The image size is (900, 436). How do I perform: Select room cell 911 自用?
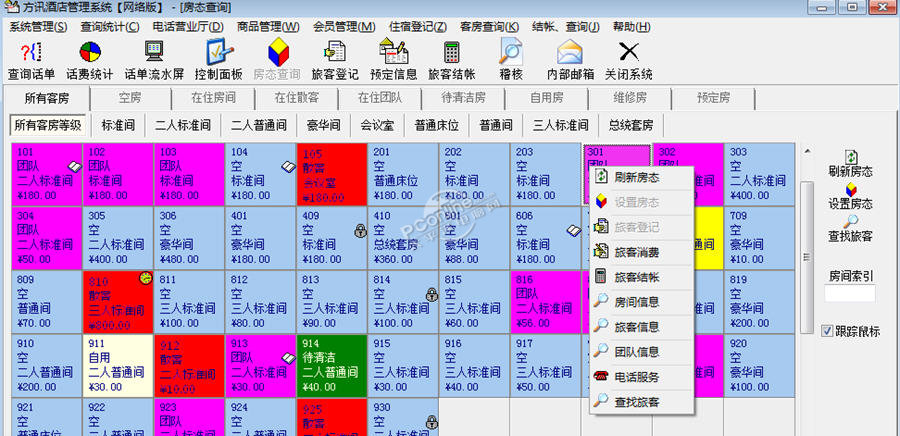[x=118, y=365]
